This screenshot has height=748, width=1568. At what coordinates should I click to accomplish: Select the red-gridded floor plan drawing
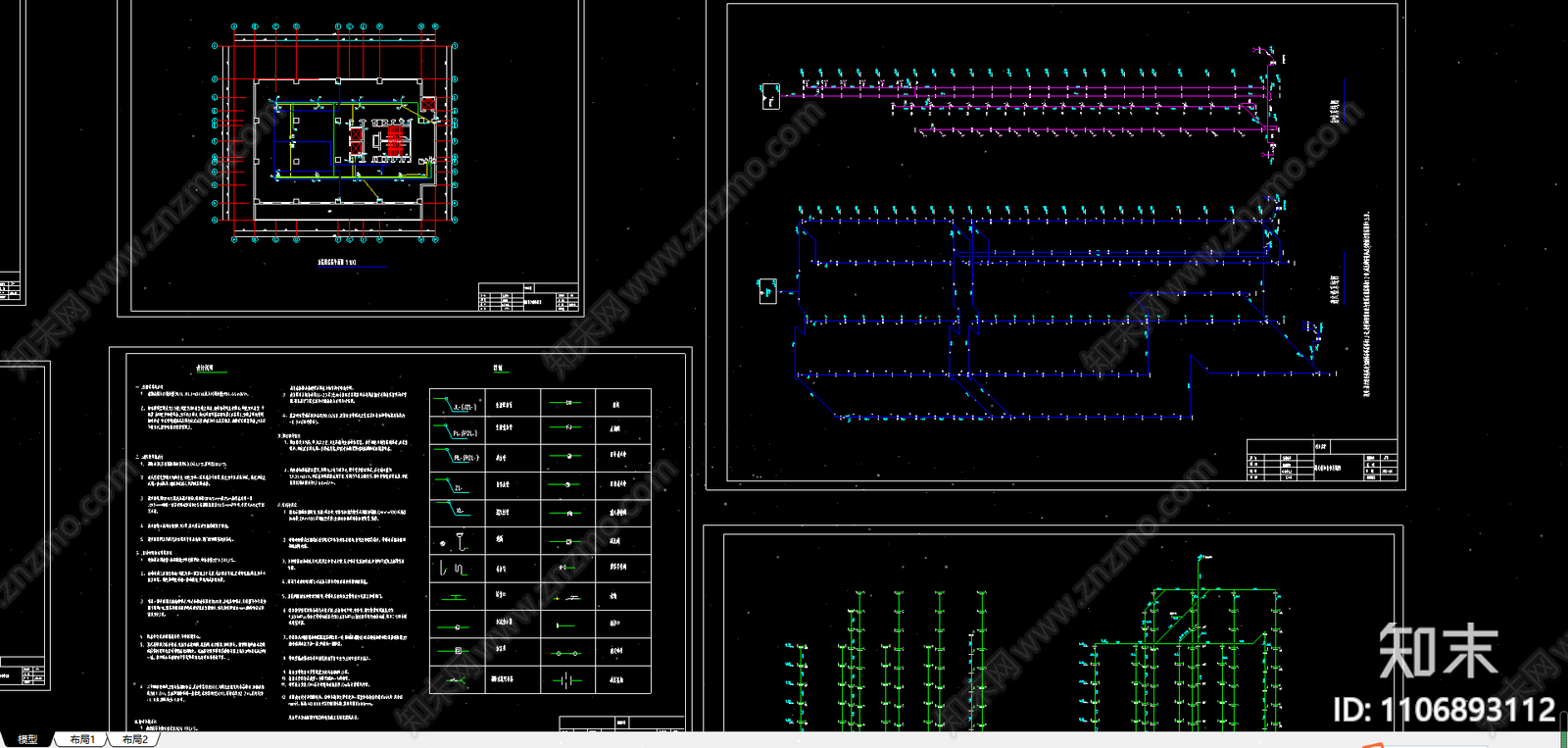pos(336,132)
